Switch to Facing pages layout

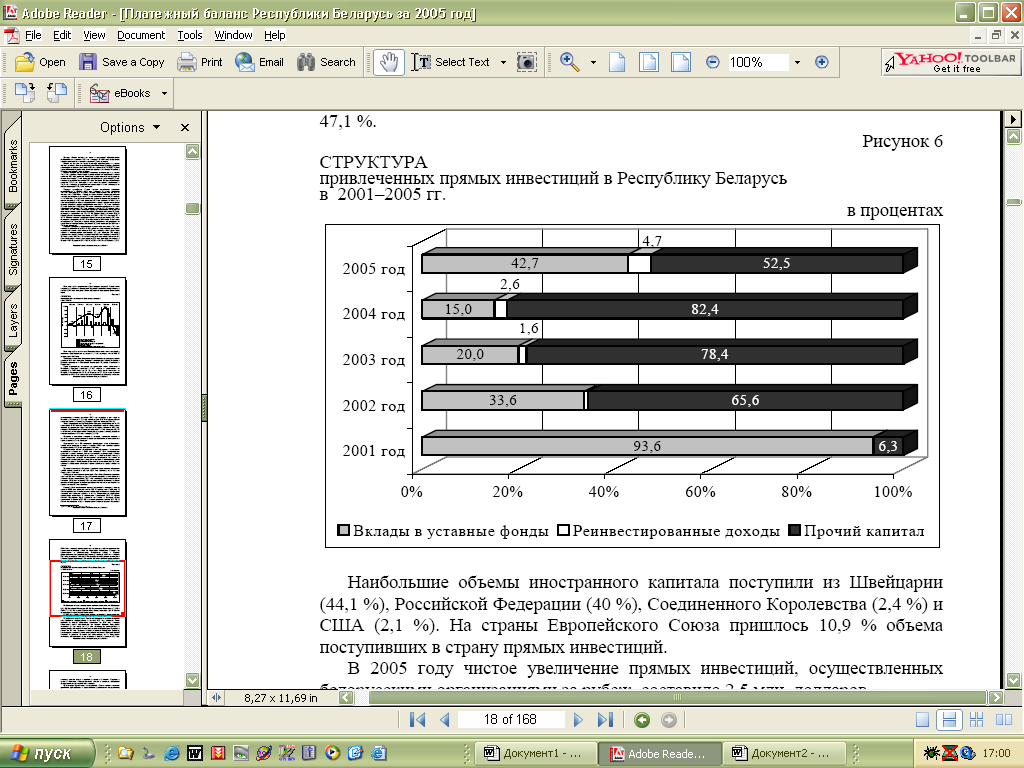[1004, 720]
